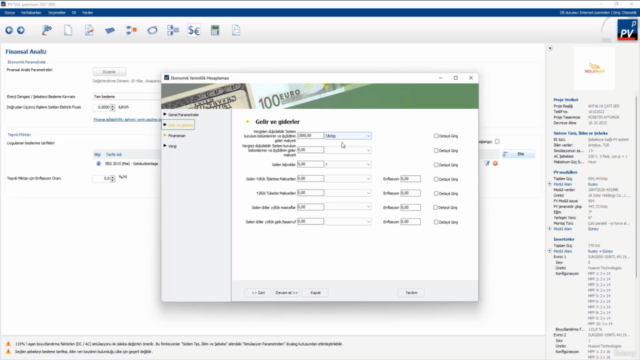Open the inverter configuration toolbar icon
Screen dimensions: 640x360
(x=131, y=30)
